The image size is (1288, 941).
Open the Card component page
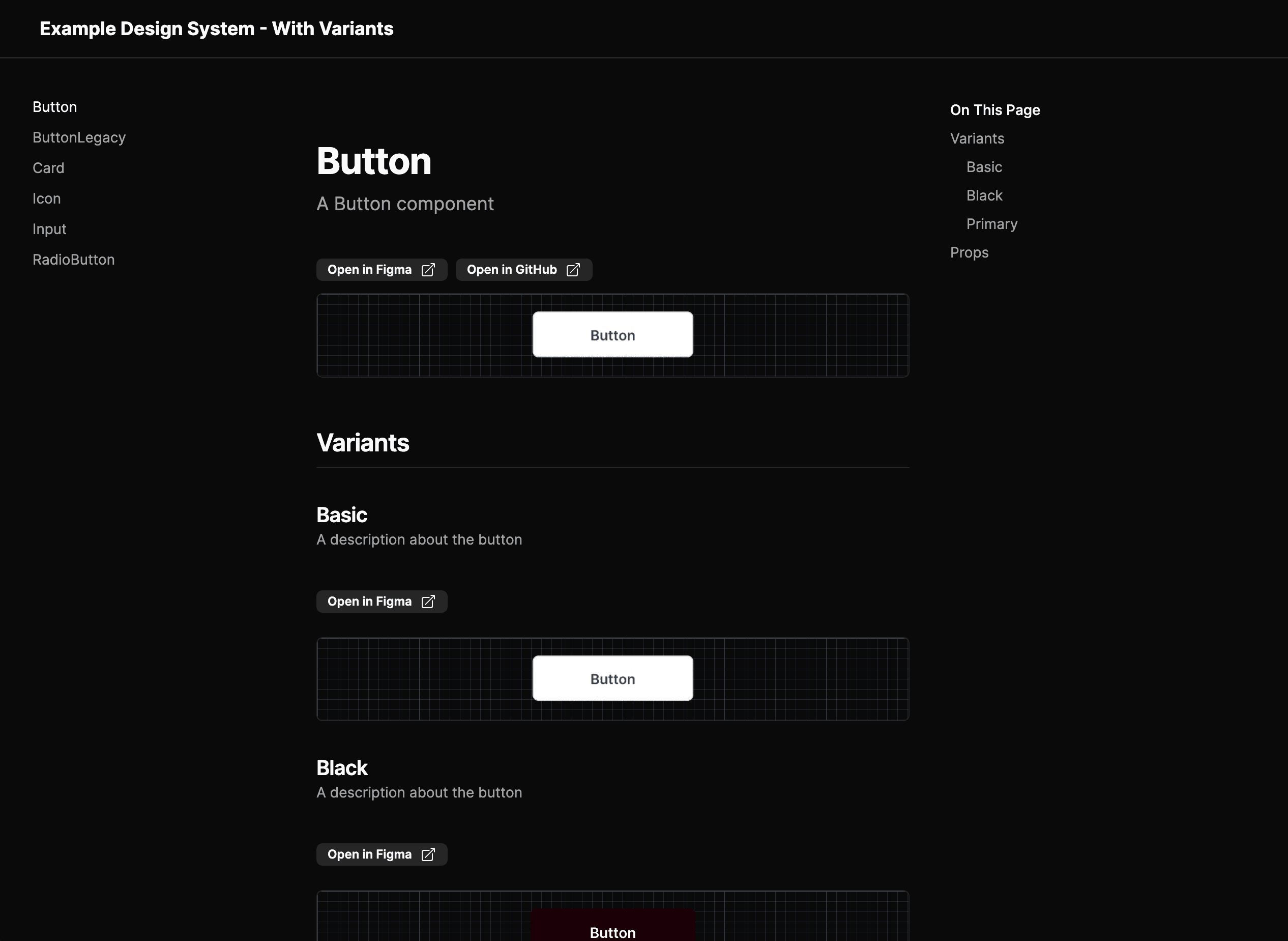(48, 167)
